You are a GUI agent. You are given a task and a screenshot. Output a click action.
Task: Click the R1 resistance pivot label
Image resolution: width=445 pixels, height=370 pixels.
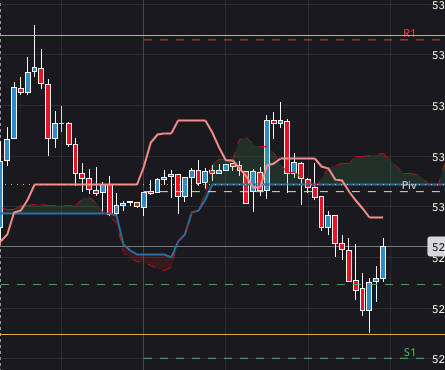[409, 33]
